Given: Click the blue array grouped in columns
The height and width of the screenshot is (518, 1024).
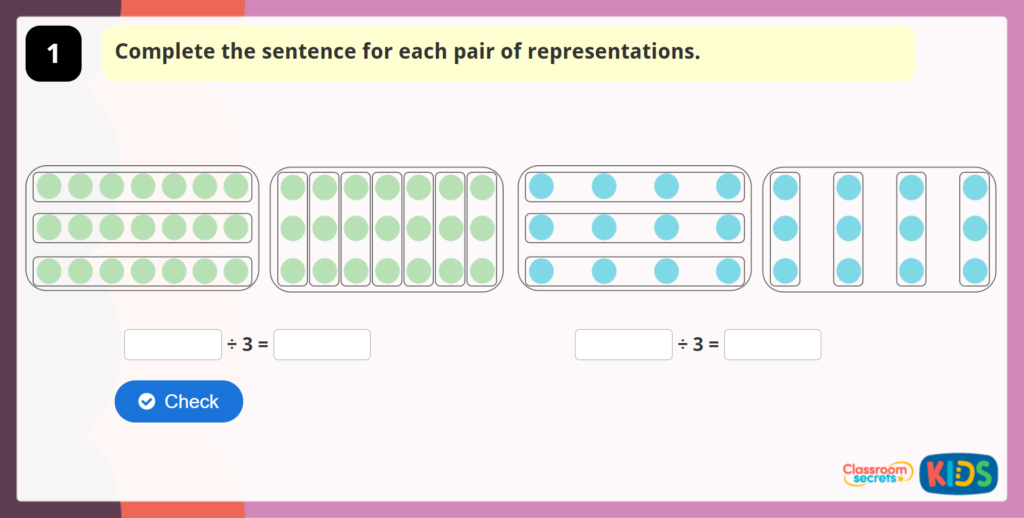Looking at the screenshot, I should click(x=879, y=229).
